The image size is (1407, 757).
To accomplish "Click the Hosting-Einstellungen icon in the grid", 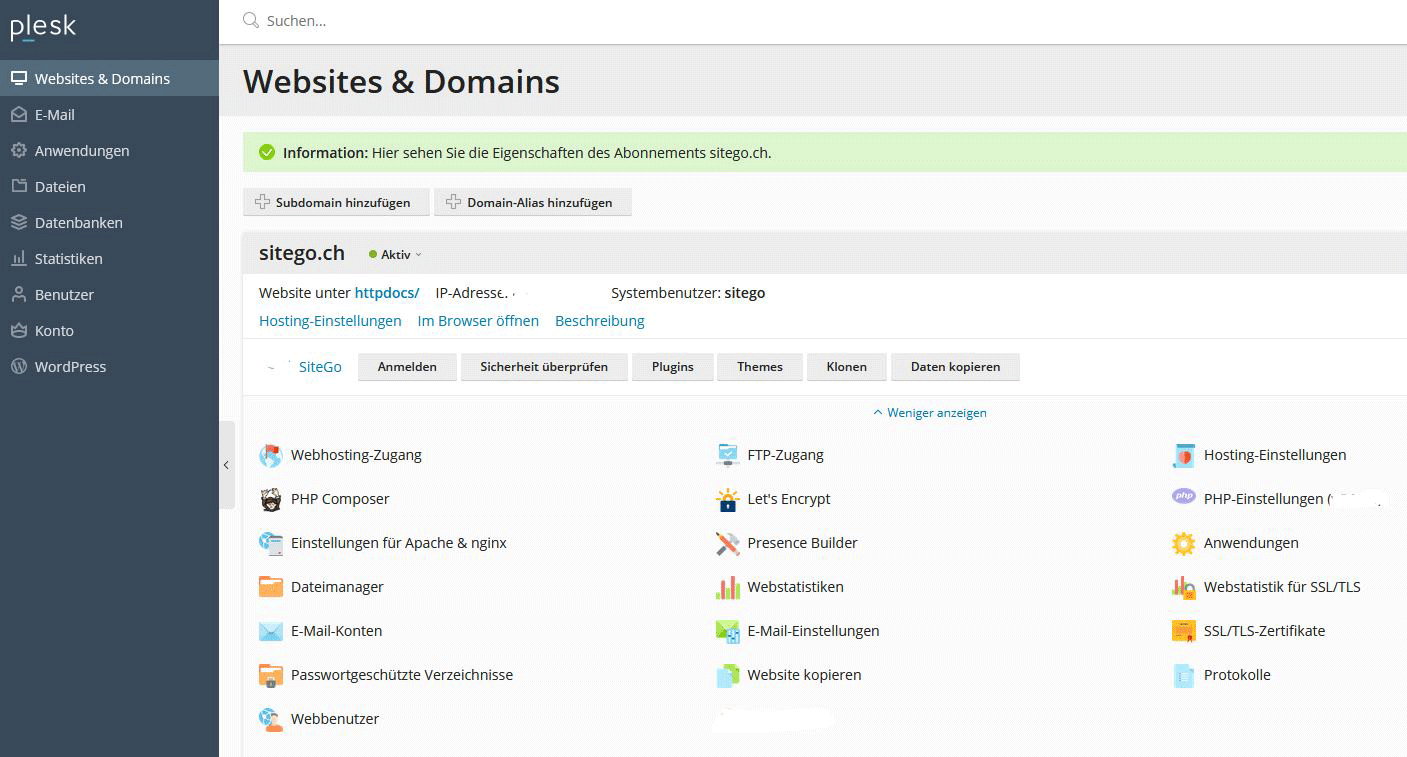I will tap(1184, 455).
